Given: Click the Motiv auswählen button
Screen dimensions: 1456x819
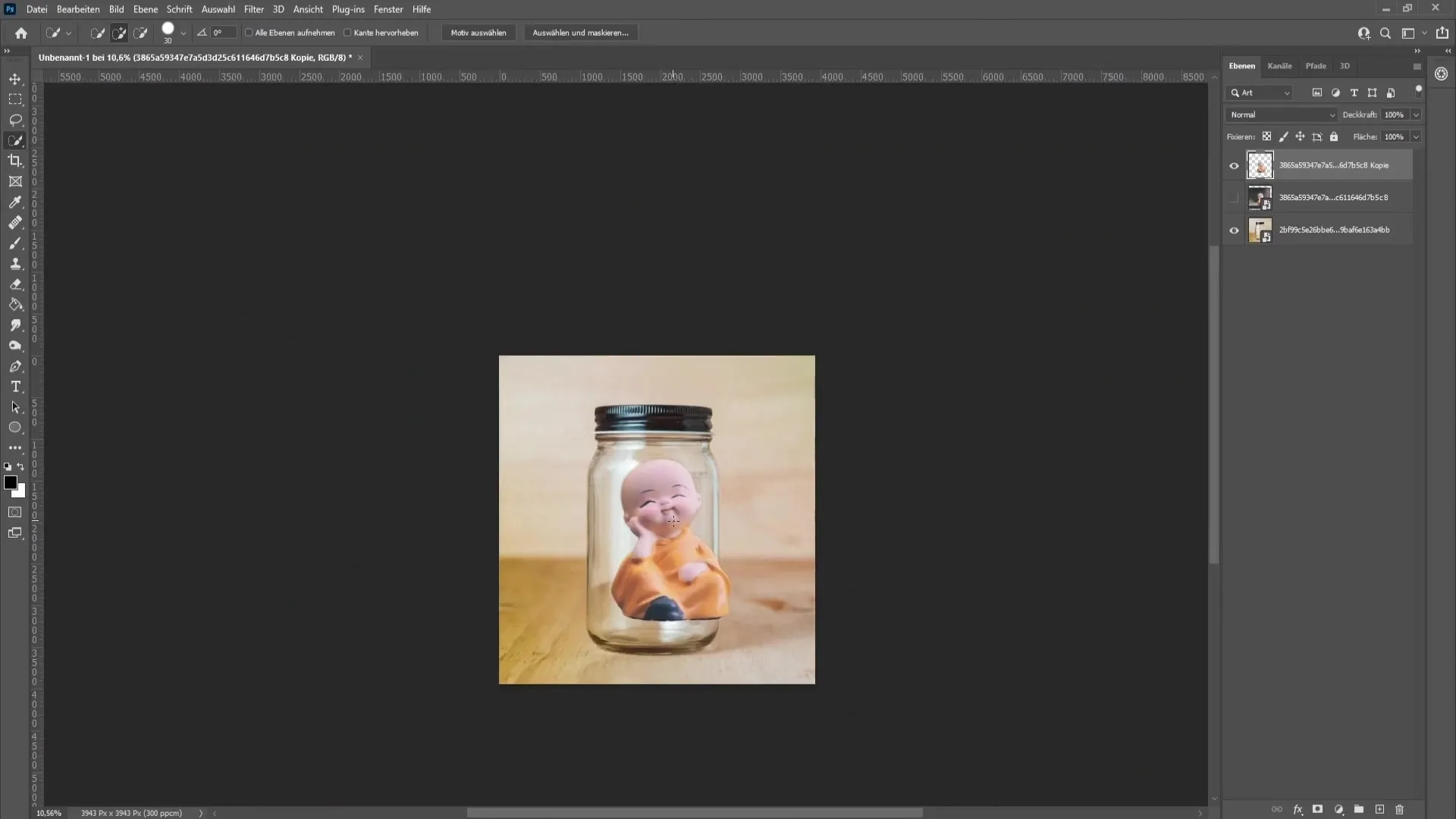Looking at the screenshot, I should coord(479,33).
